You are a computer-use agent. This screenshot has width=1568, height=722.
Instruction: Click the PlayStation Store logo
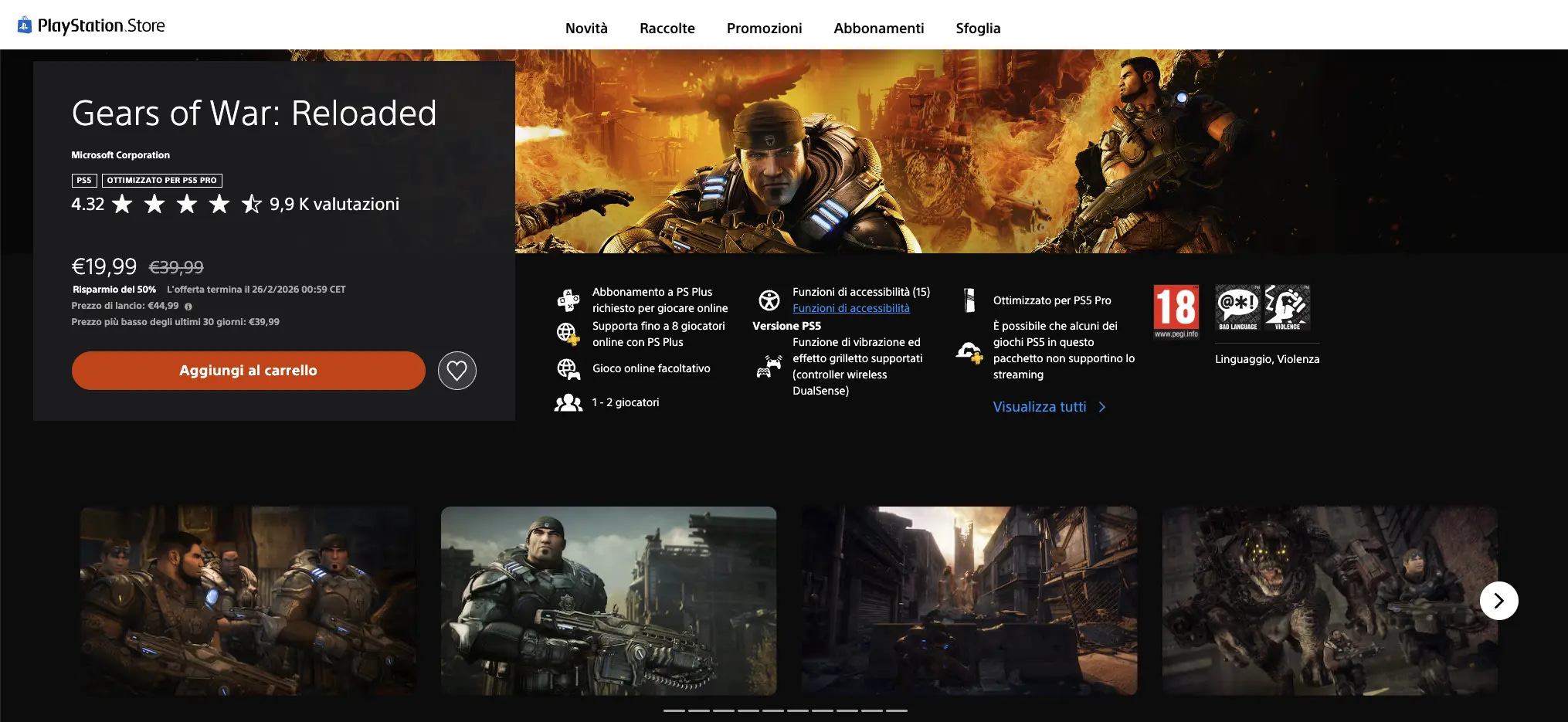coord(91,25)
